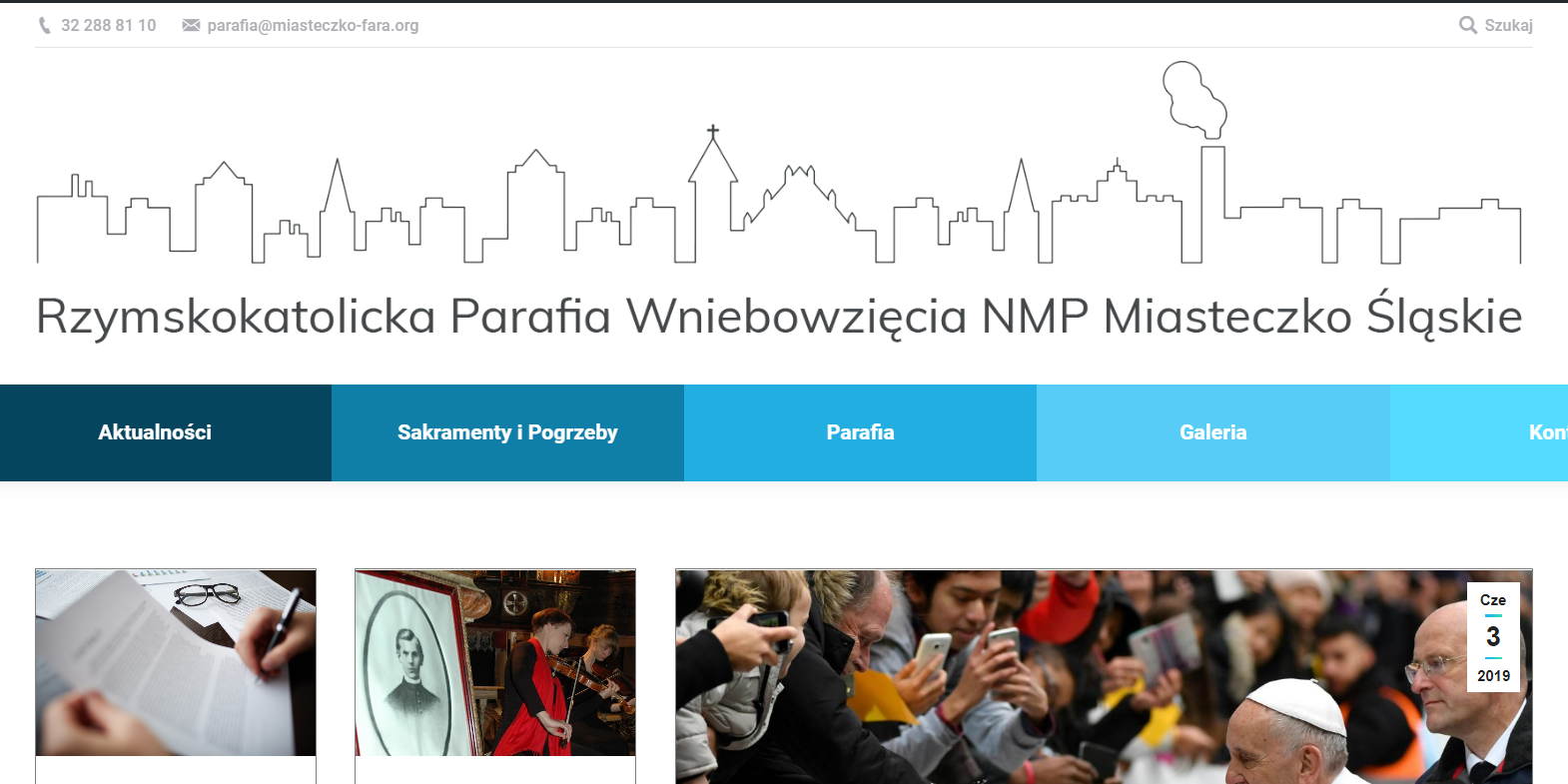This screenshot has height=784, width=1568.
Task: Click the envelope email icon
Action: pyautogui.click(x=191, y=26)
